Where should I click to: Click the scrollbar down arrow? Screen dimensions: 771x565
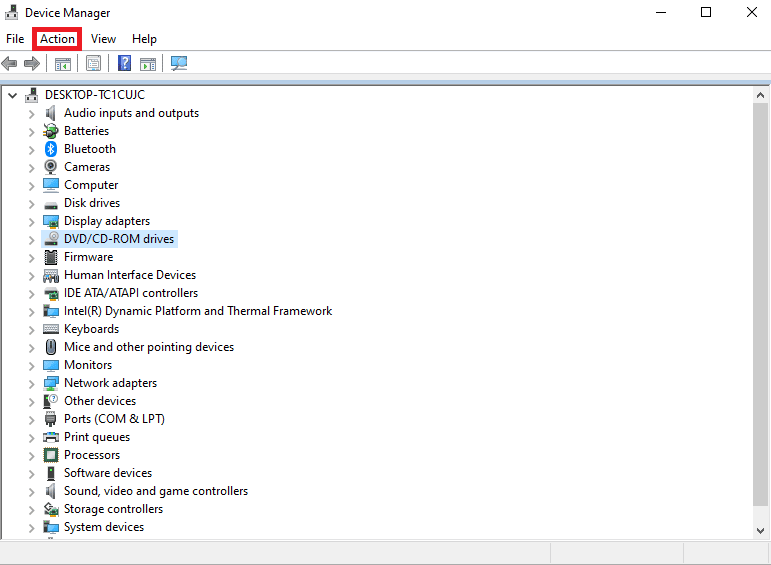(x=760, y=531)
